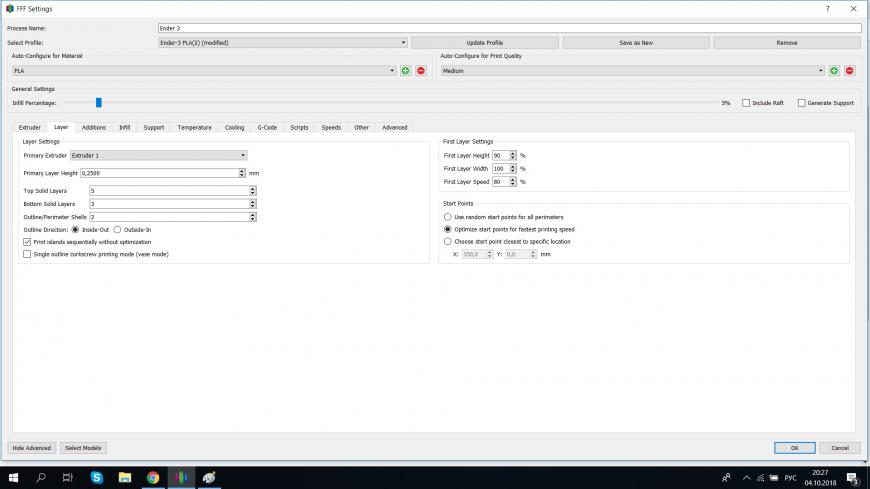This screenshot has height=489, width=870.
Task: Click the Process Name input field
Action: tap(509, 28)
